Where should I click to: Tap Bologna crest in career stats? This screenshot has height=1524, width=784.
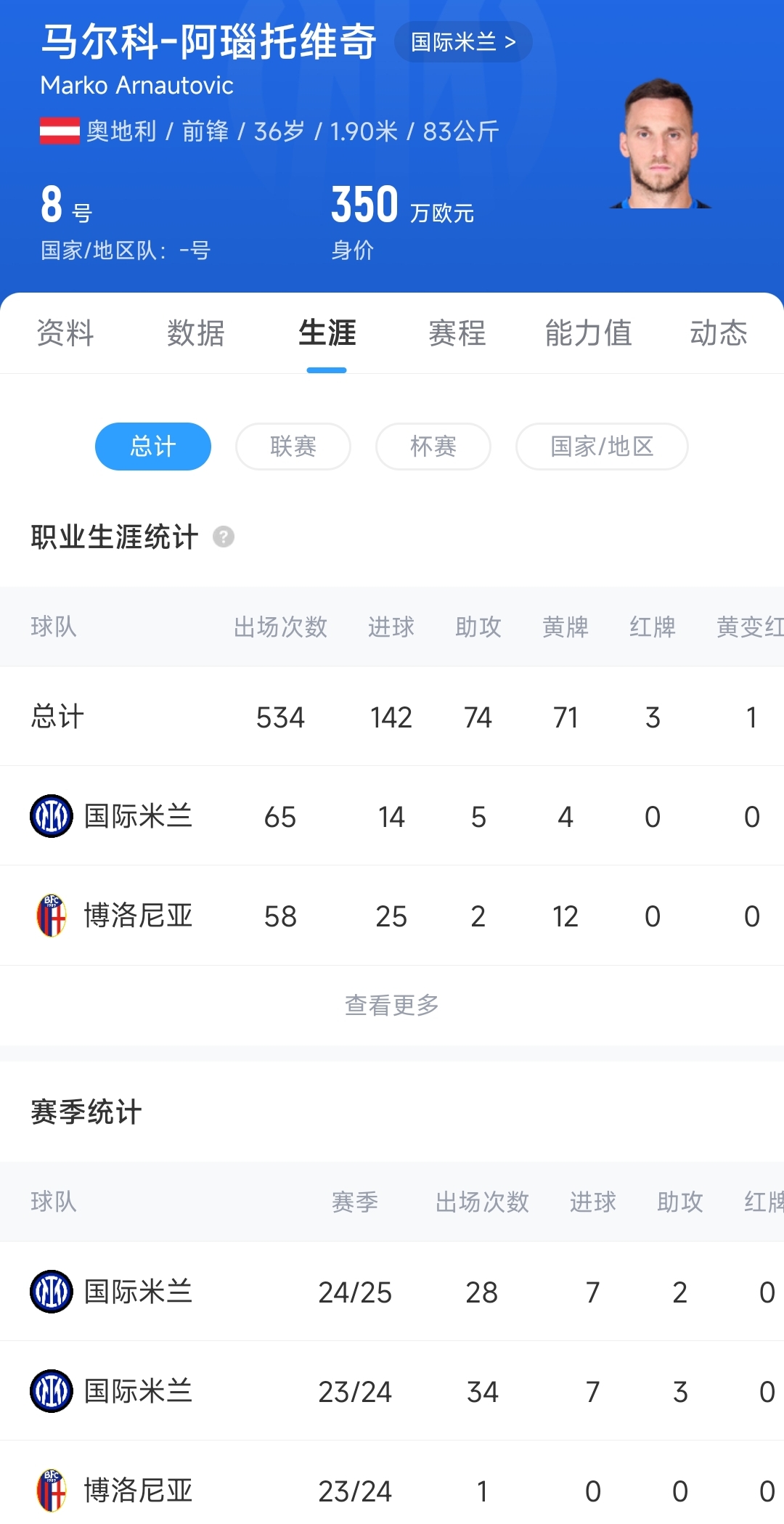52,916
